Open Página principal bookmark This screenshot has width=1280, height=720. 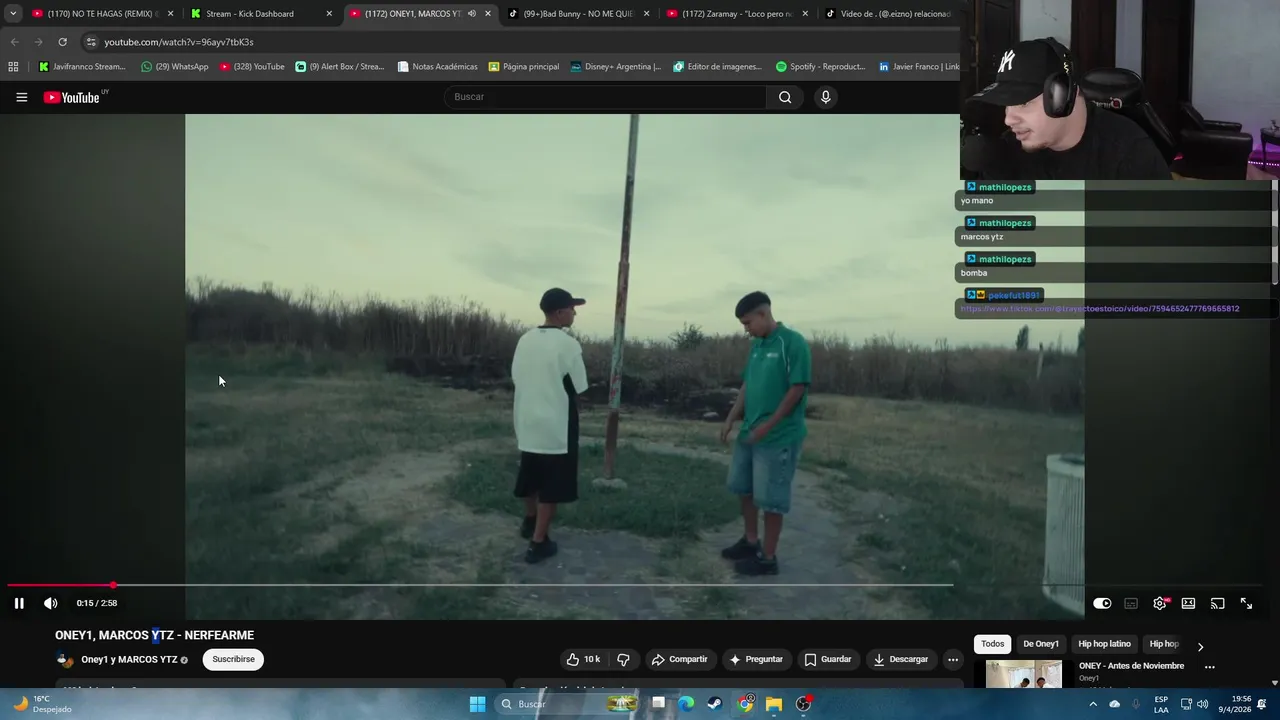[x=524, y=67]
